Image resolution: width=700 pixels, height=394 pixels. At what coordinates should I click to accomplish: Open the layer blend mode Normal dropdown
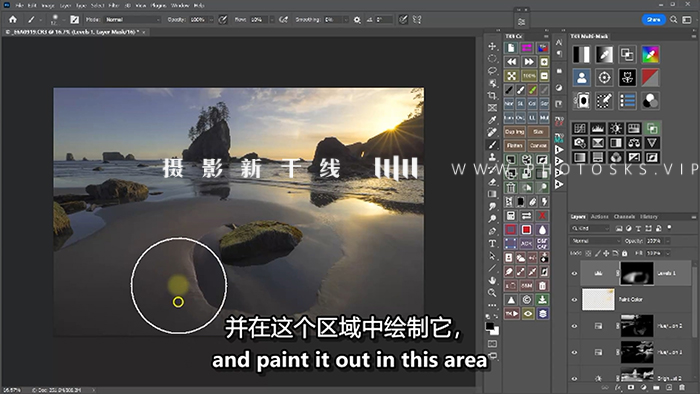pos(596,241)
